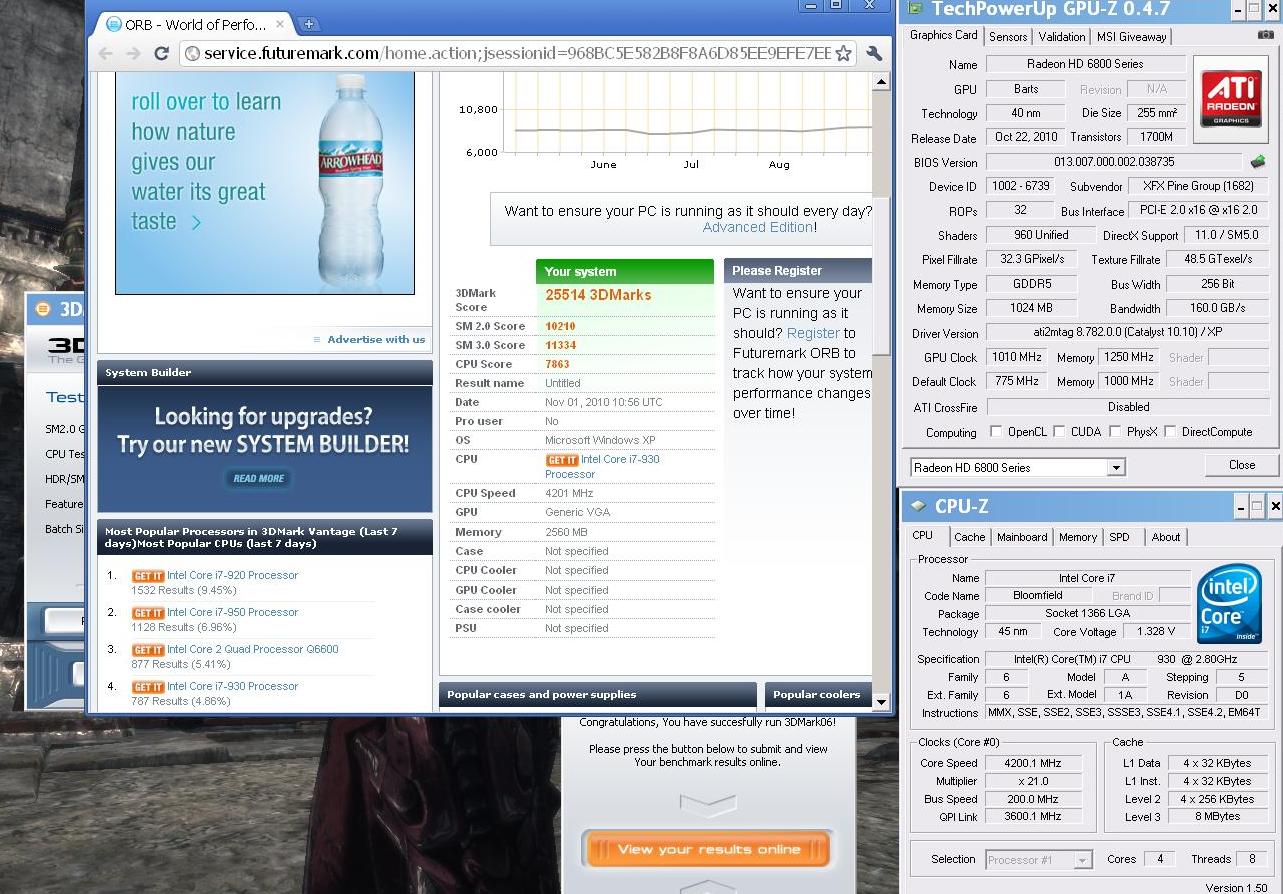Image resolution: width=1283 pixels, height=894 pixels.
Task: Open the Chrome wrench menu
Action: click(x=874, y=53)
